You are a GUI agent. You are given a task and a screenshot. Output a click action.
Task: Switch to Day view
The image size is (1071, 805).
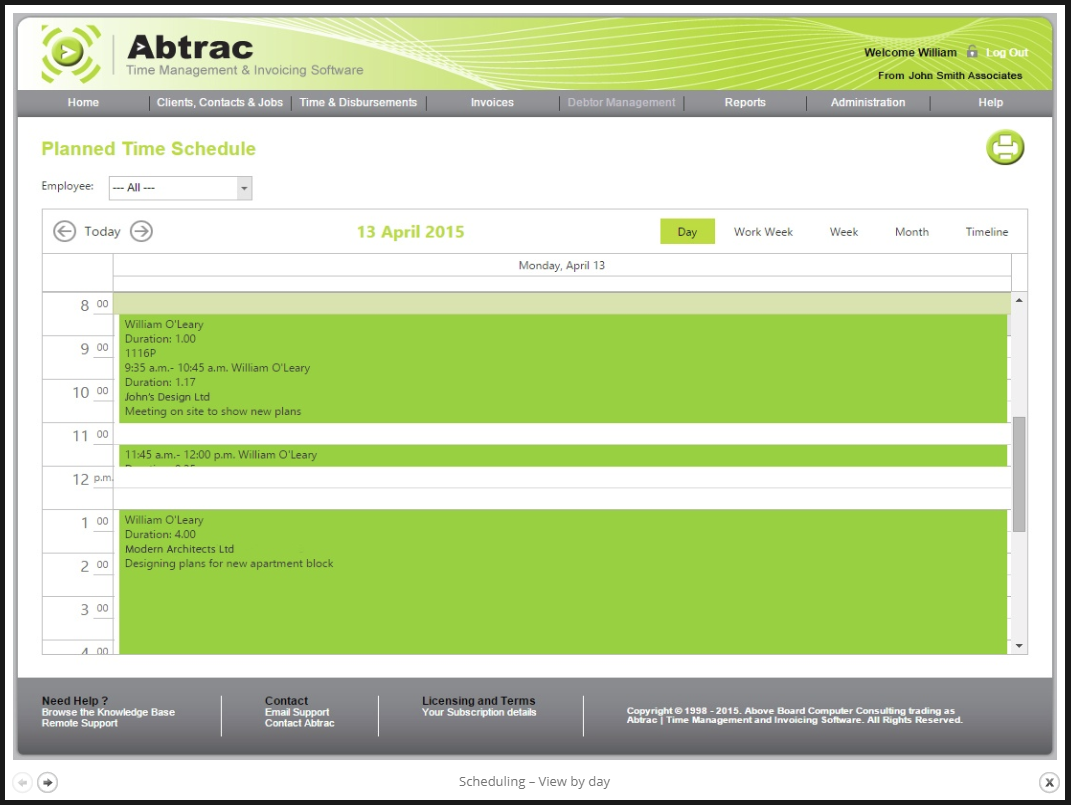click(x=687, y=231)
